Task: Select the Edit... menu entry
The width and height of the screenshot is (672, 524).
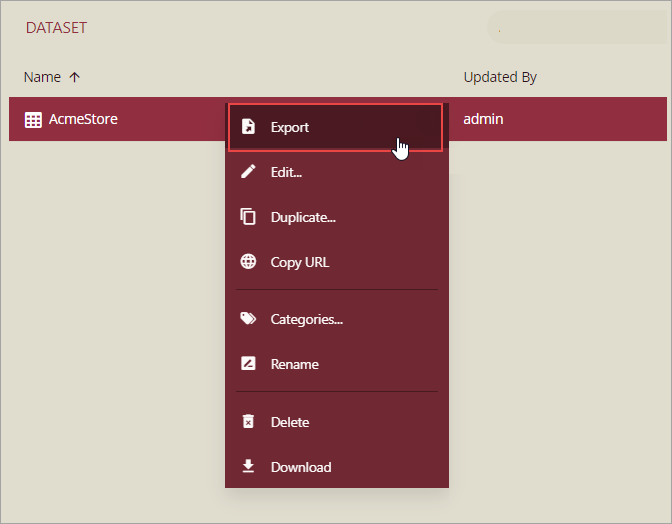Action: 337,172
